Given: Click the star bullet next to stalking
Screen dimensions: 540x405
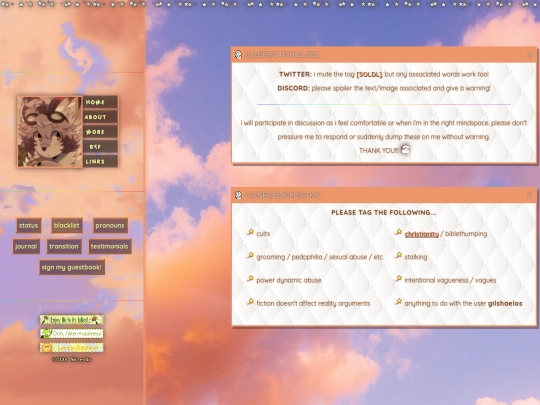Looking at the screenshot, I should [x=398, y=256].
